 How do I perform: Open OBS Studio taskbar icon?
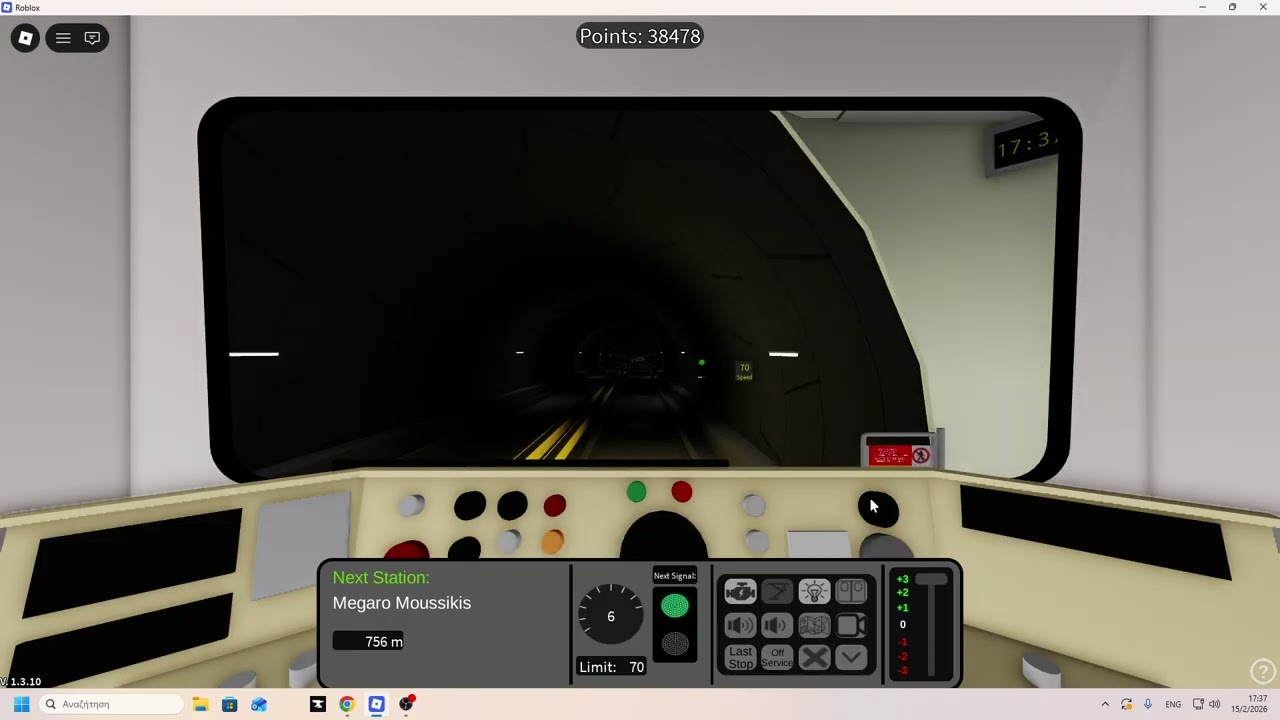406,704
